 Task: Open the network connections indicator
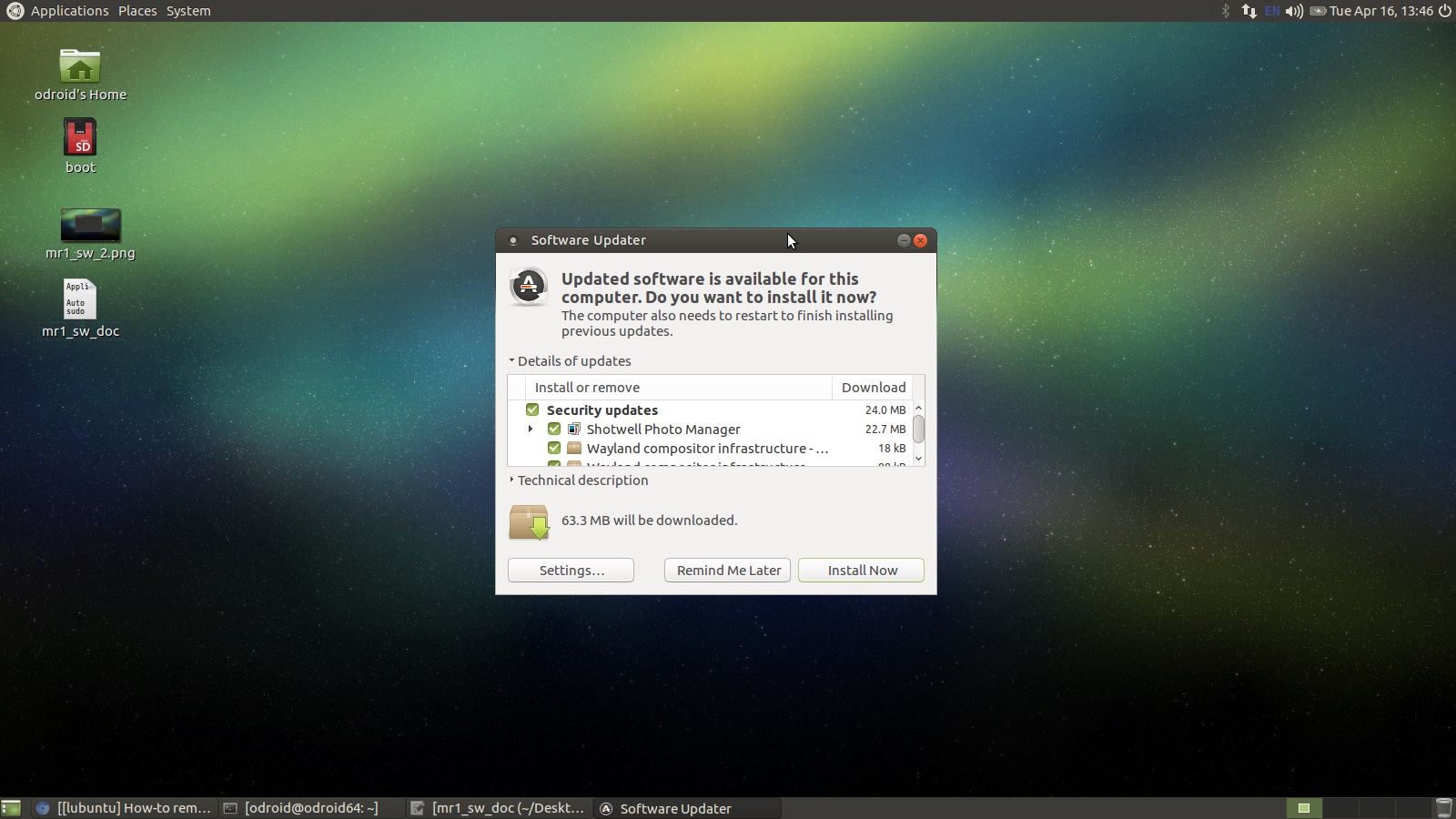1249,11
